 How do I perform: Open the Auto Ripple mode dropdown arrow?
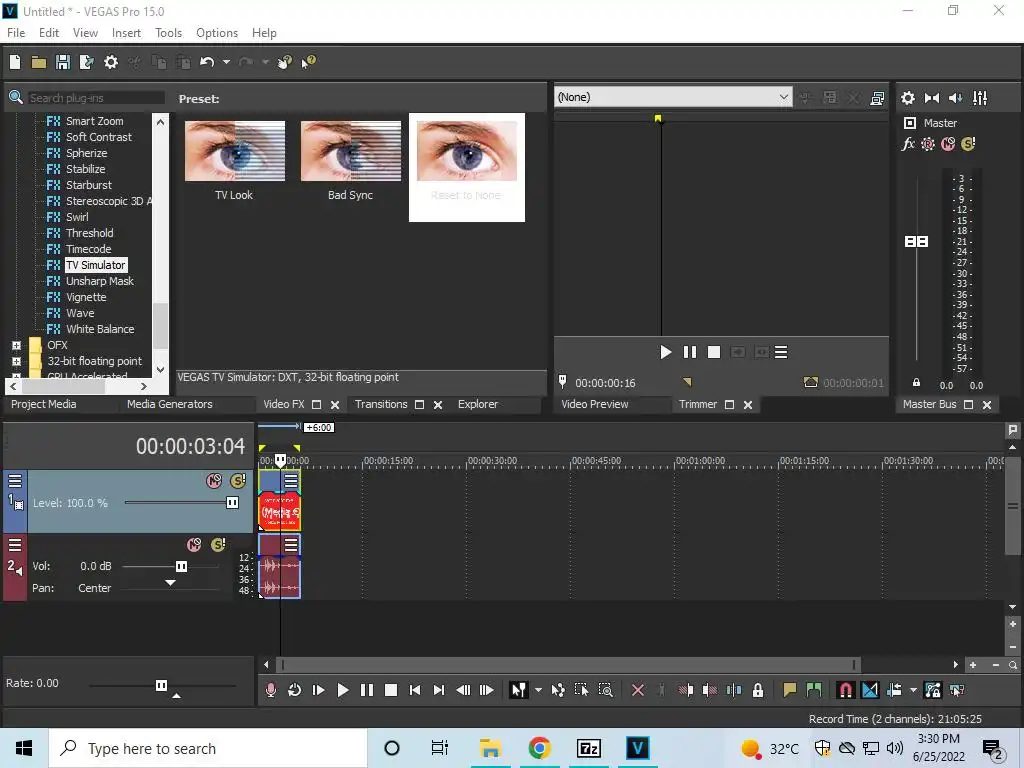tap(913, 690)
